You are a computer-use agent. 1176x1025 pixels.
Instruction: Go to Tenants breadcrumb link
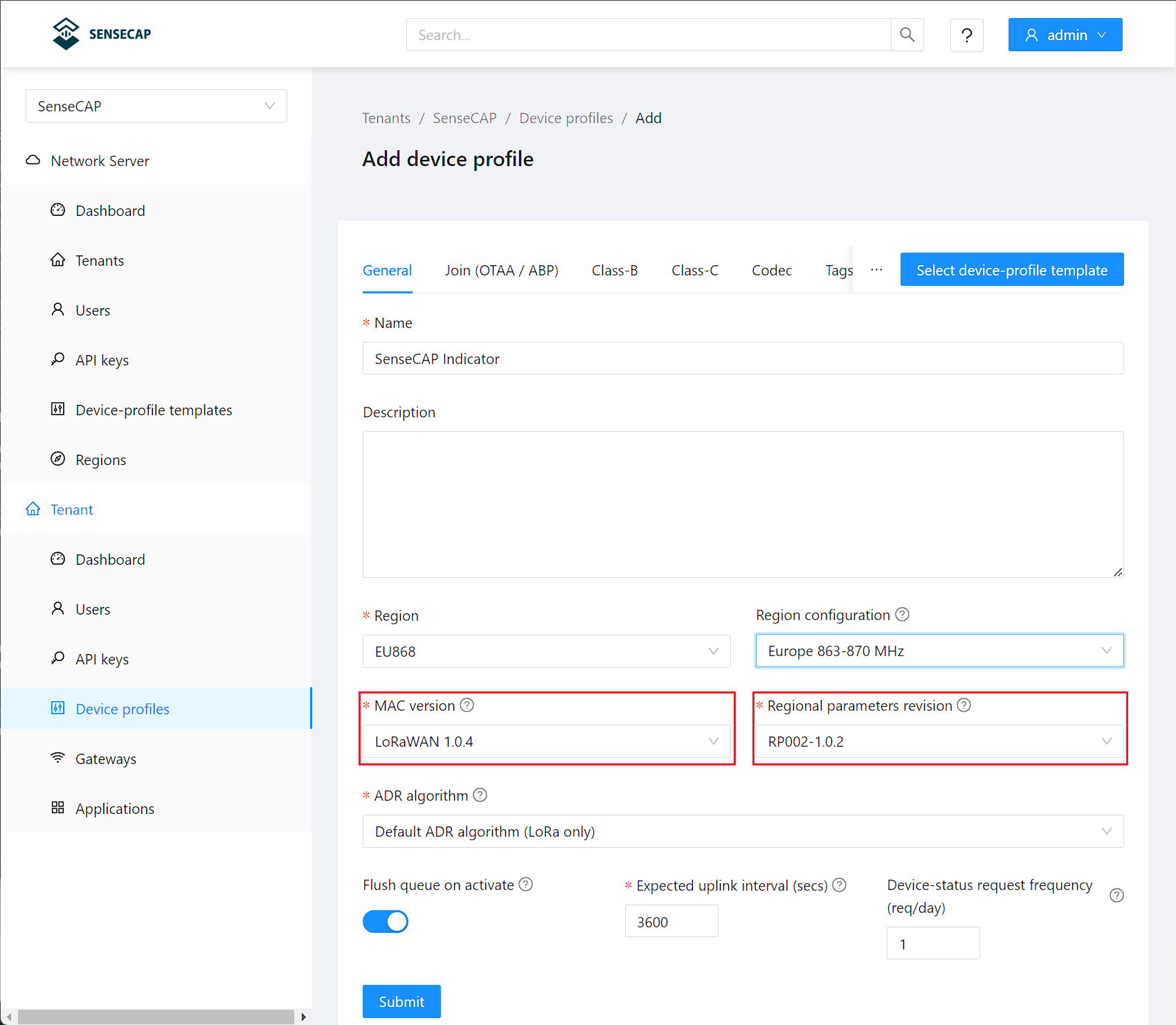[386, 118]
